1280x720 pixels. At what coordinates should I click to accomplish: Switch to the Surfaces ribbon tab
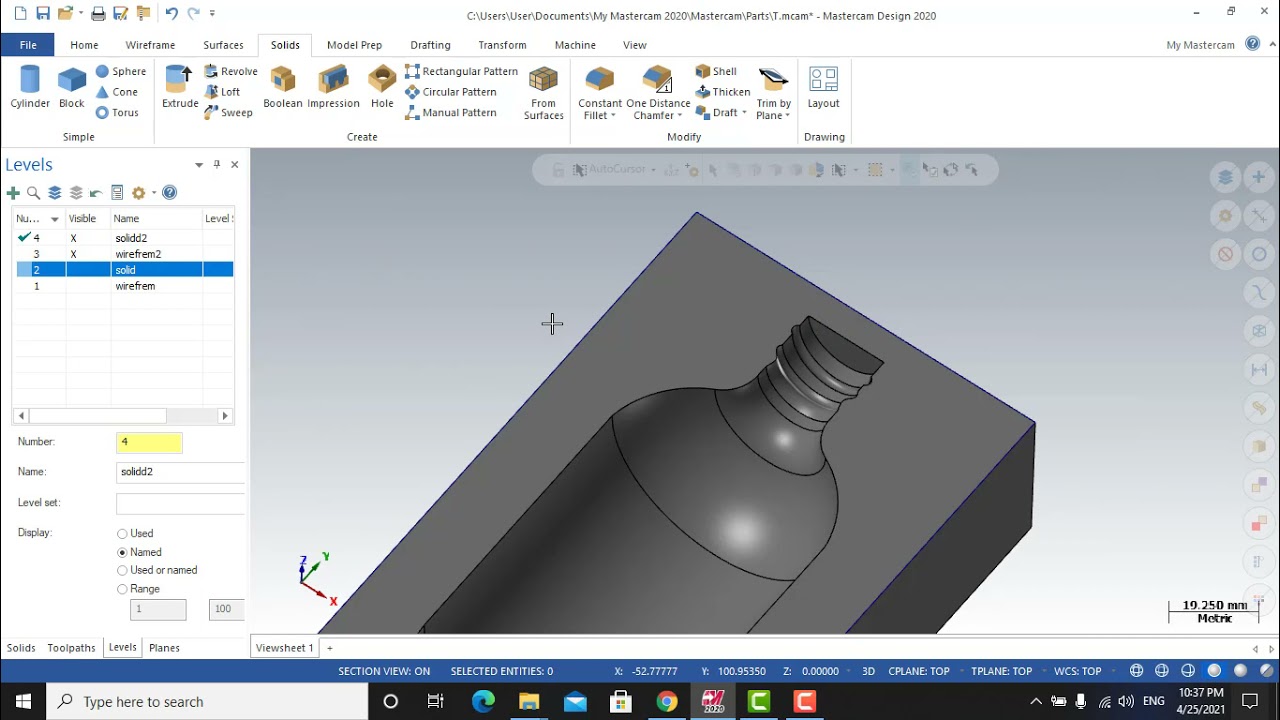click(x=223, y=45)
